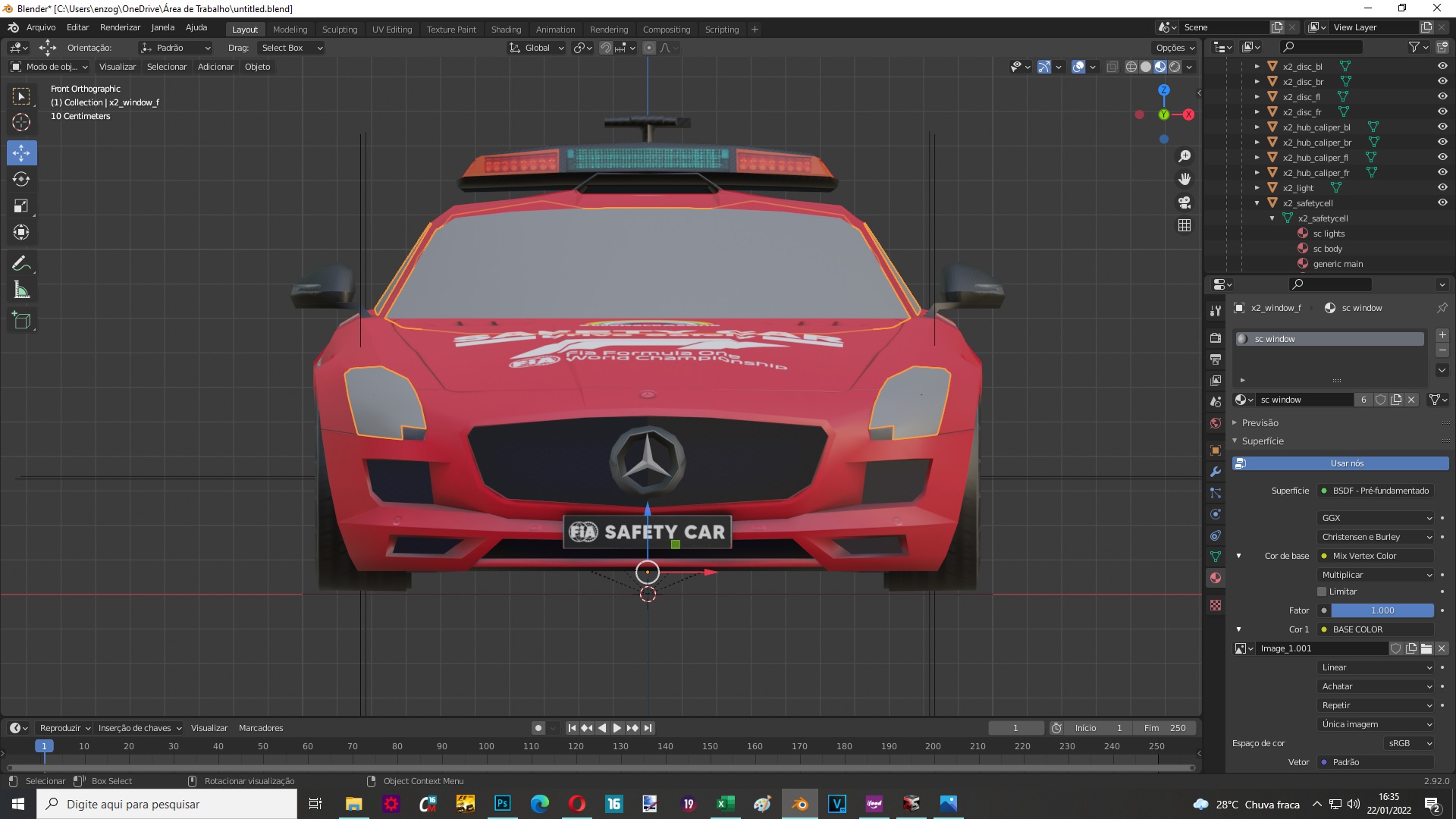This screenshot has height=819, width=1456.
Task: Play the animation in timeline
Action: [x=617, y=728]
